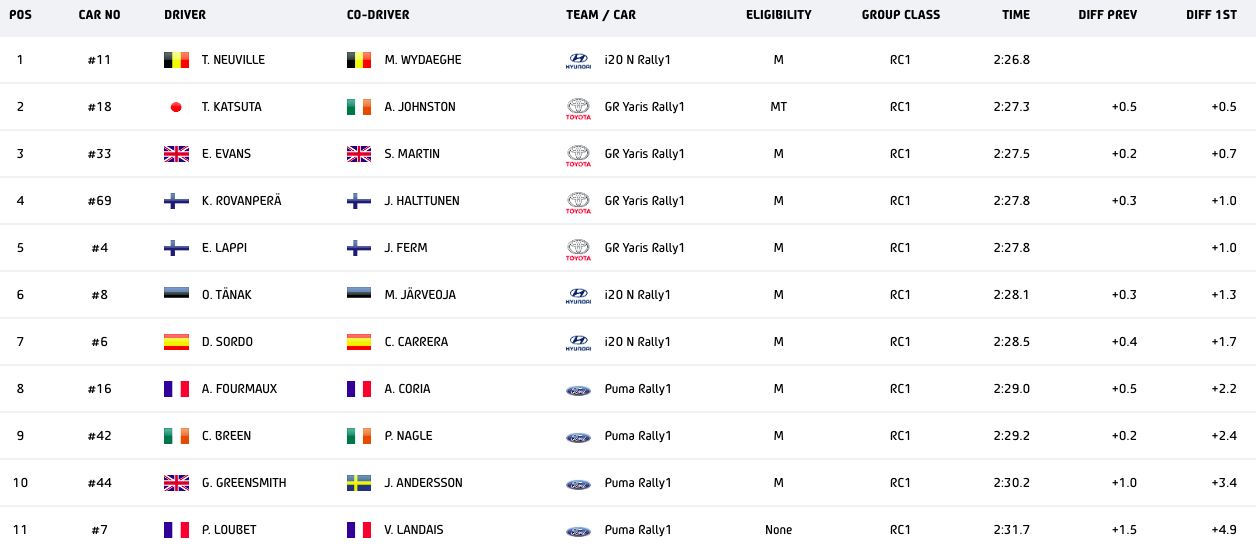Click the Estonian flag next to O. Tänak

point(176,295)
